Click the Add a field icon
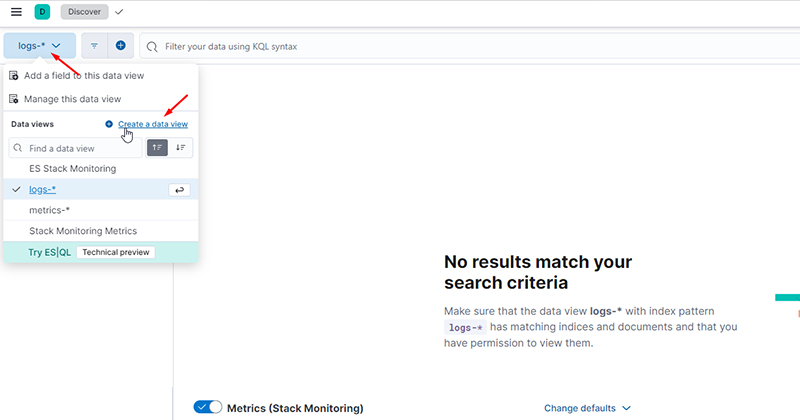800x420 pixels. click(14, 76)
